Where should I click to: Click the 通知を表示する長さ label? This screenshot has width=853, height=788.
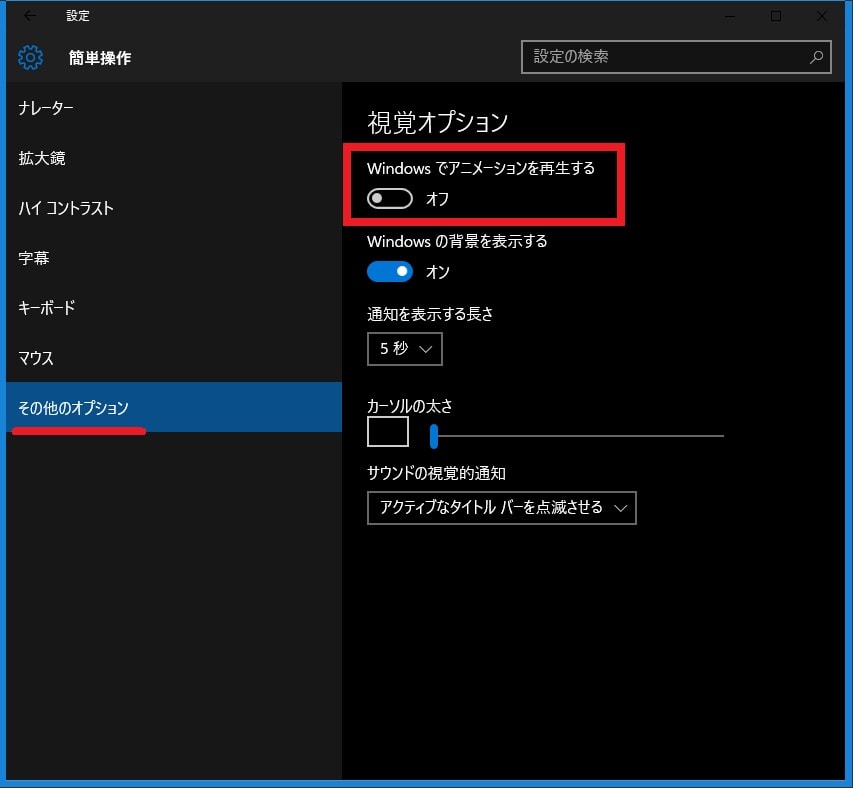tap(430, 314)
